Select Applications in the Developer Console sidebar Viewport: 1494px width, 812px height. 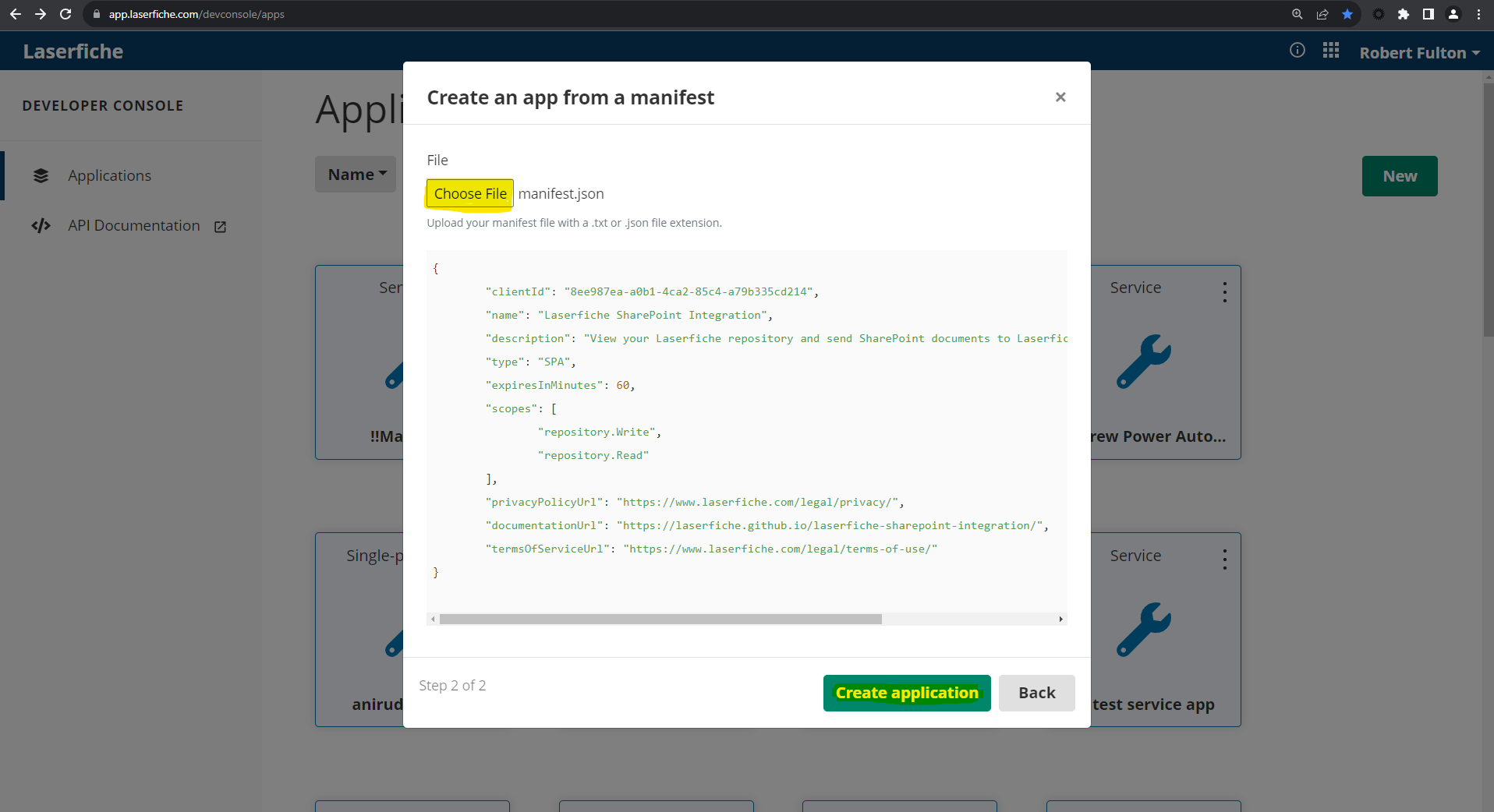pyautogui.click(x=109, y=175)
